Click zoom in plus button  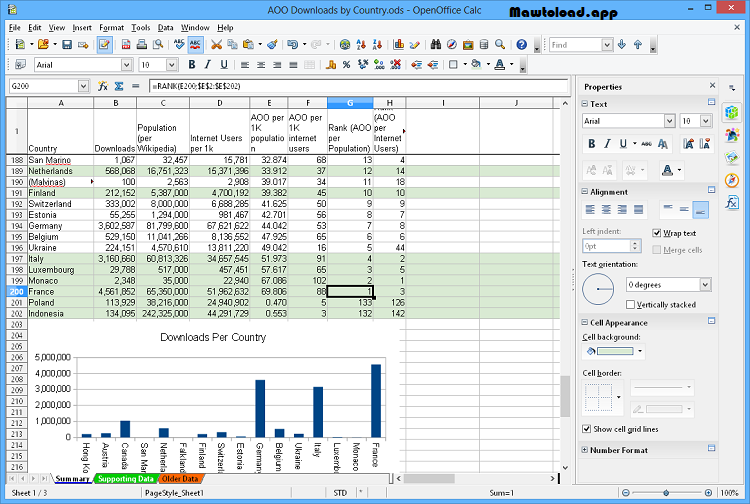pos(708,493)
